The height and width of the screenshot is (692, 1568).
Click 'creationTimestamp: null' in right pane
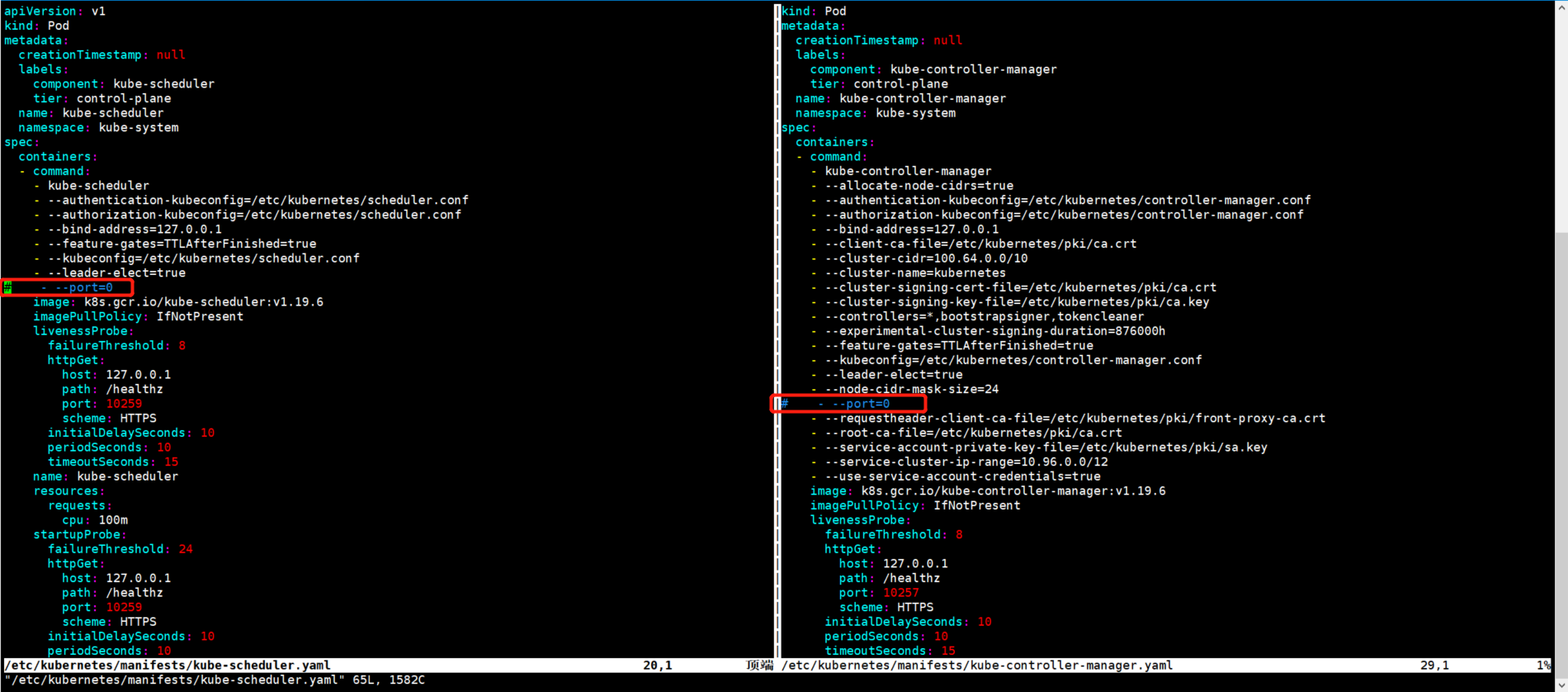click(879, 40)
